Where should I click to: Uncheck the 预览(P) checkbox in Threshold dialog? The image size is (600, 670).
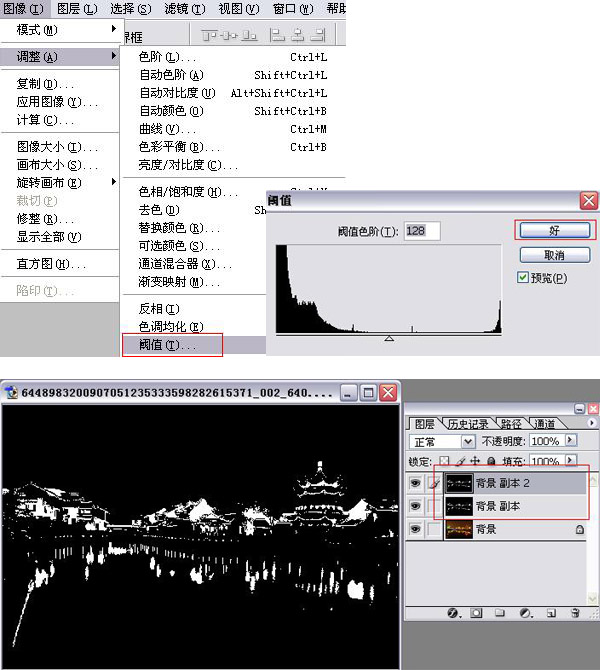click(x=522, y=277)
